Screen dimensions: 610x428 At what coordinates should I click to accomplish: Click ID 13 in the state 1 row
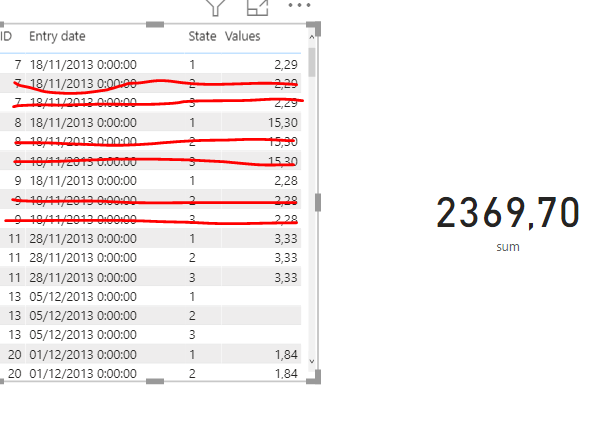[14, 296]
